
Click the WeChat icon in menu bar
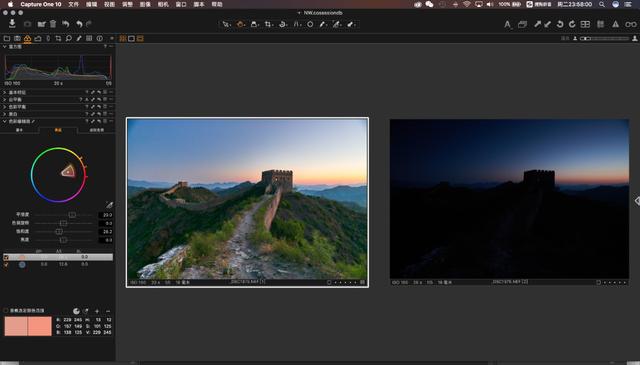pyautogui.click(x=429, y=4)
